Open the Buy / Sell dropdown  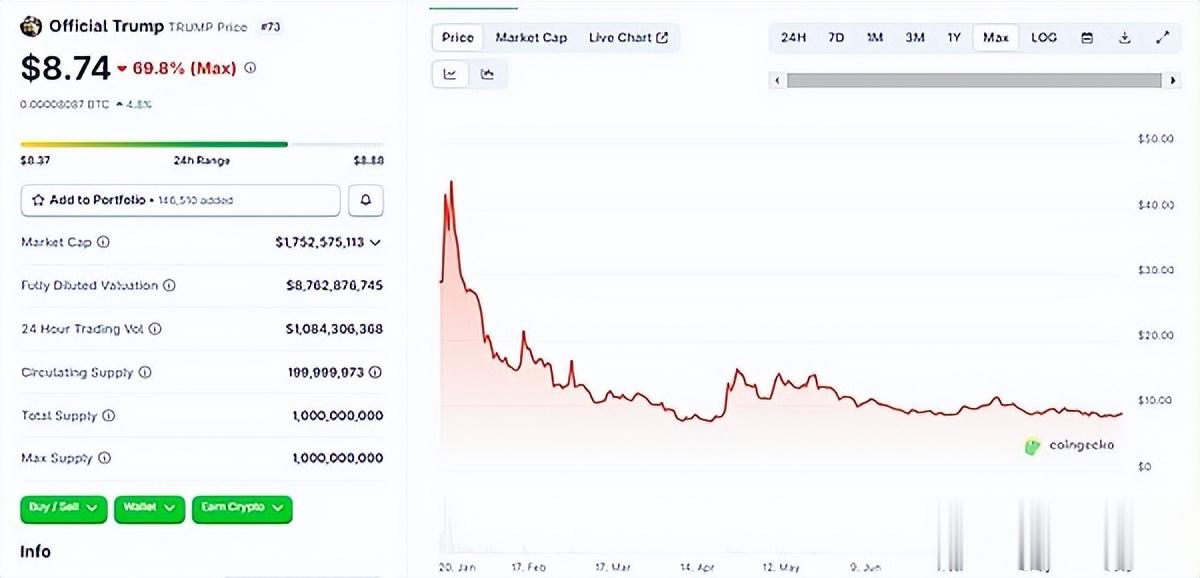point(63,508)
